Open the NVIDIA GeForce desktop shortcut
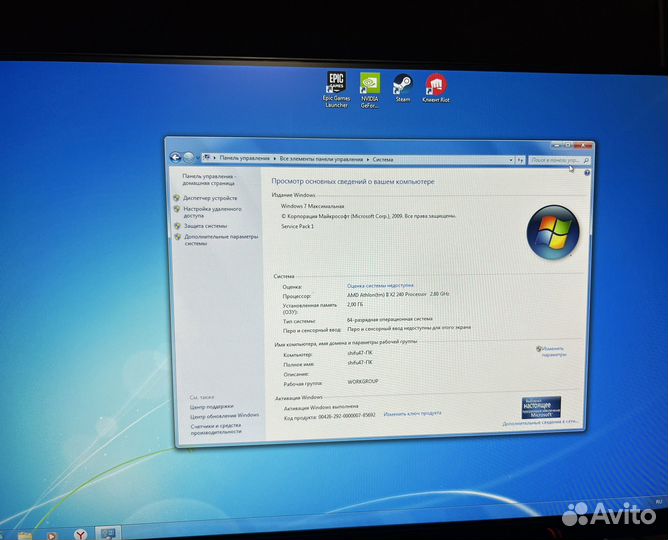This screenshot has height=540, width=668. click(370, 90)
